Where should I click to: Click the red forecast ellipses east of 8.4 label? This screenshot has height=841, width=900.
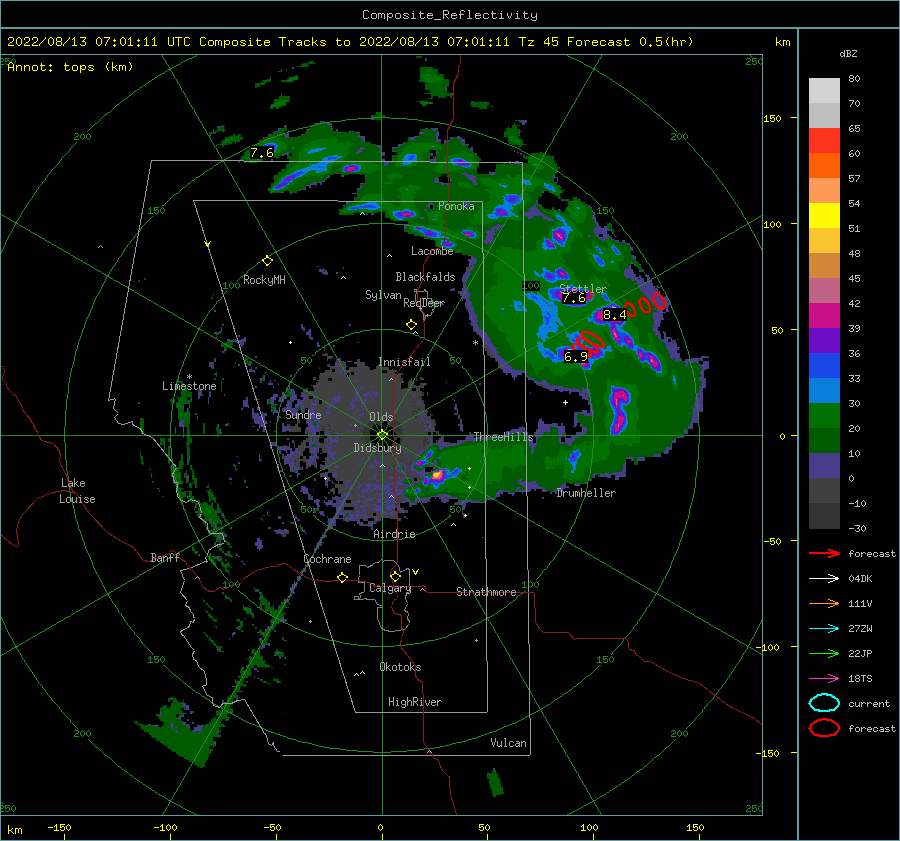tap(646, 304)
